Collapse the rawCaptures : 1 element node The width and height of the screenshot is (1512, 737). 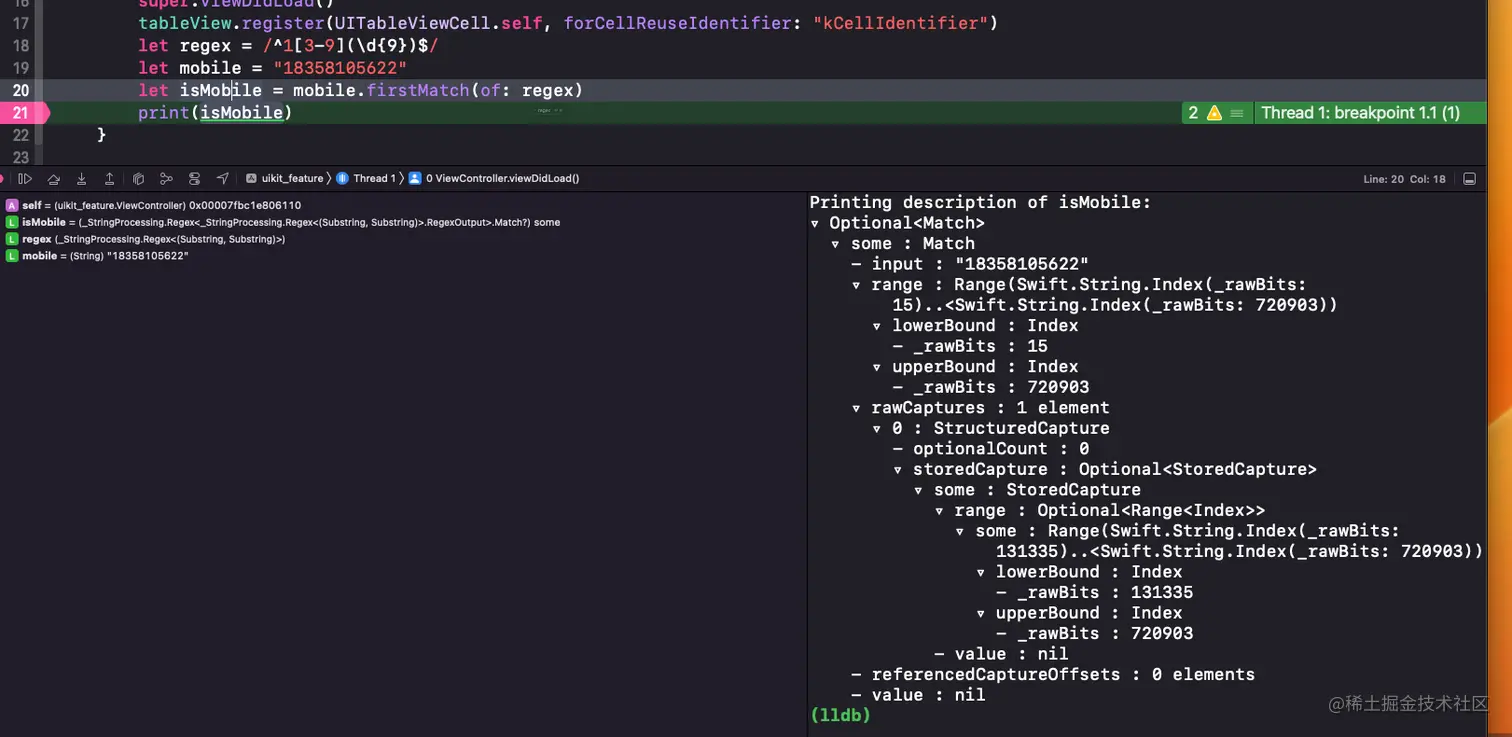click(x=857, y=408)
